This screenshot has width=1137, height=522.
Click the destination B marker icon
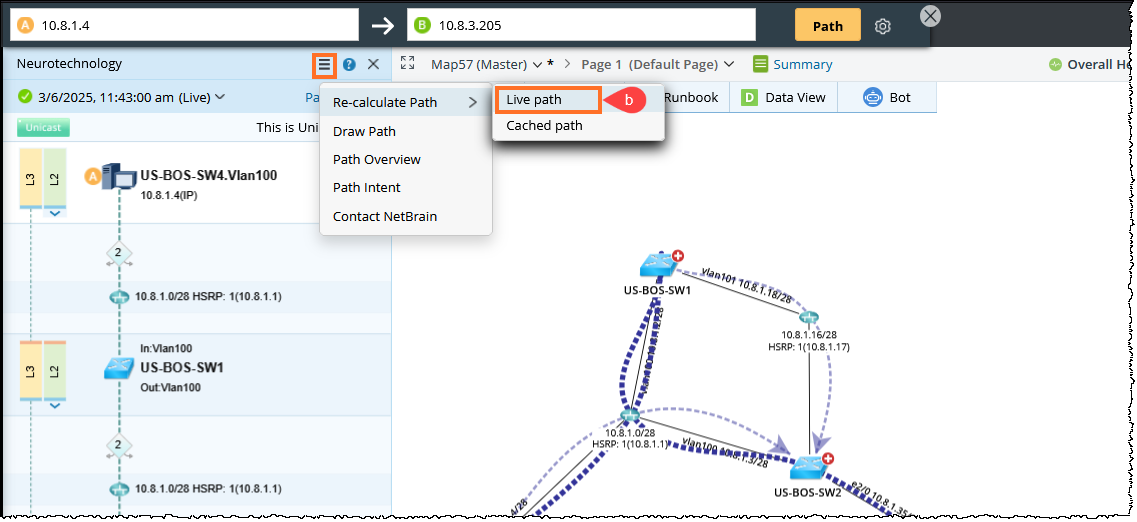point(422,25)
